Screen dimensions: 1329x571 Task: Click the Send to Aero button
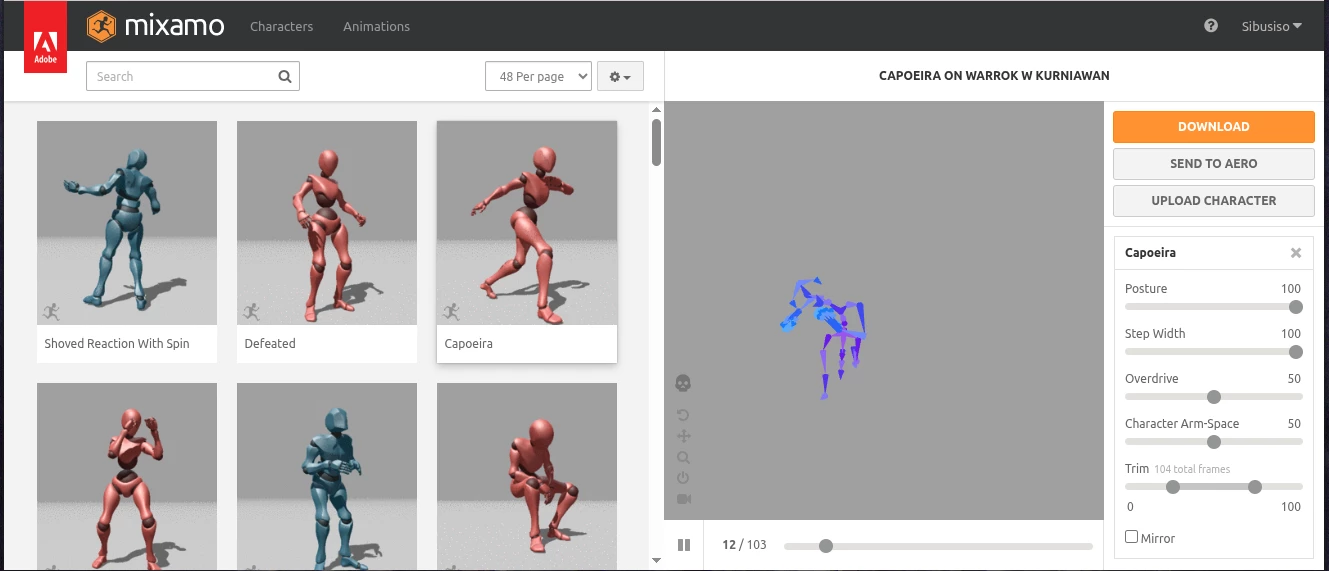point(1214,163)
